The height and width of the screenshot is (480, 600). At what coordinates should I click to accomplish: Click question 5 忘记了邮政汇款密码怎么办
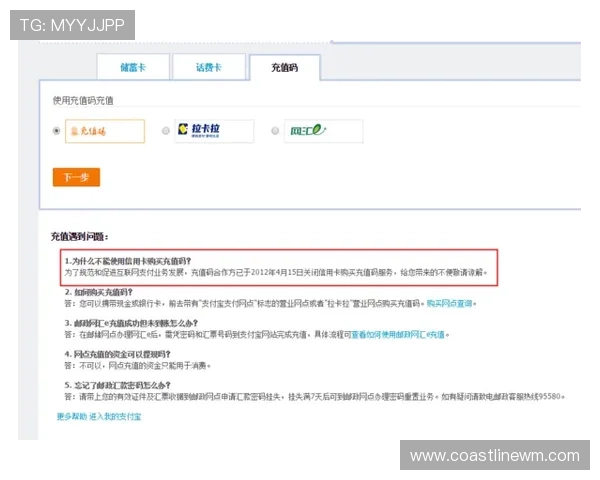(117, 385)
